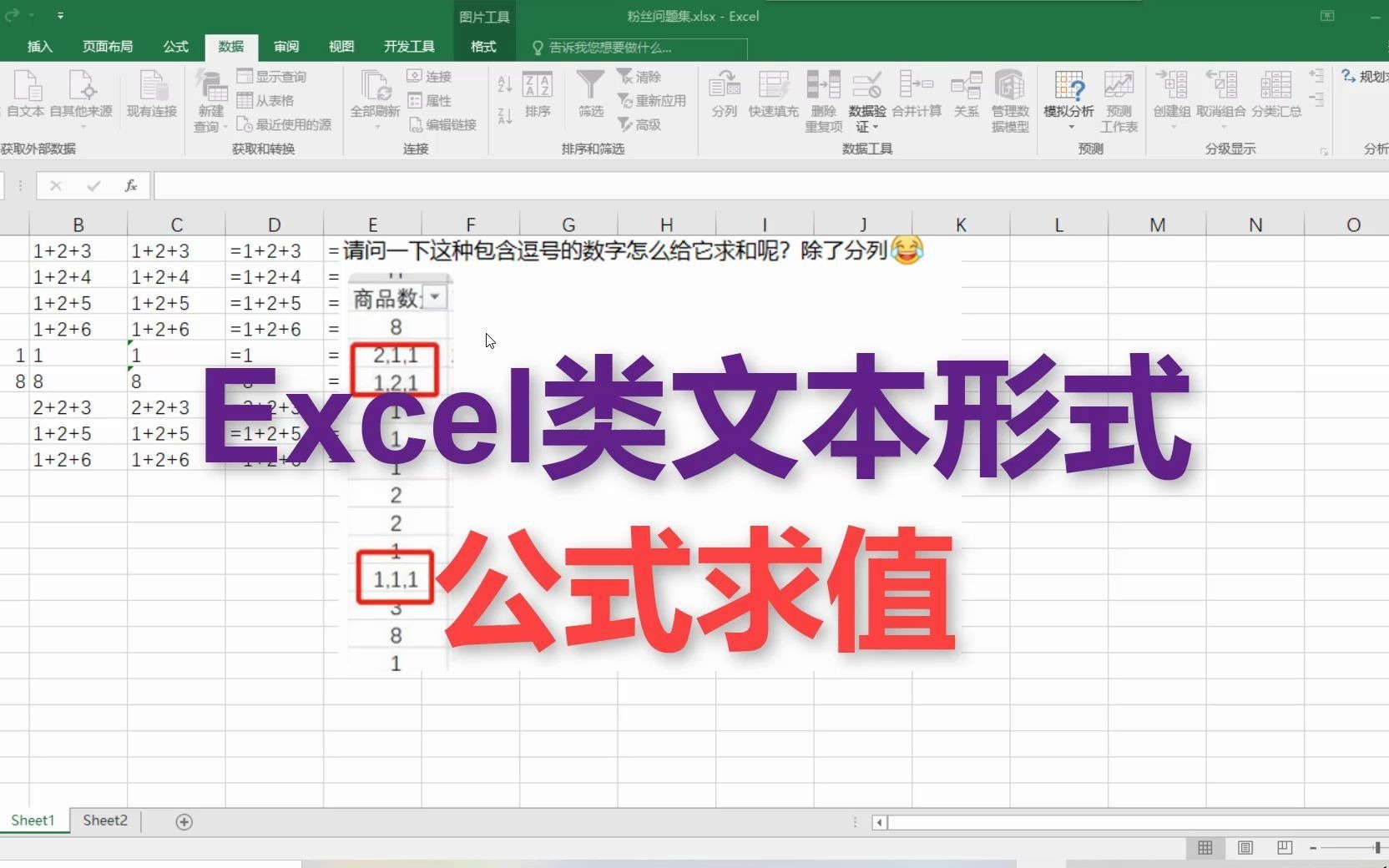The width and height of the screenshot is (1389, 868).
Task: Switch to the Formulas (公式) tab
Action: click(175, 47)
